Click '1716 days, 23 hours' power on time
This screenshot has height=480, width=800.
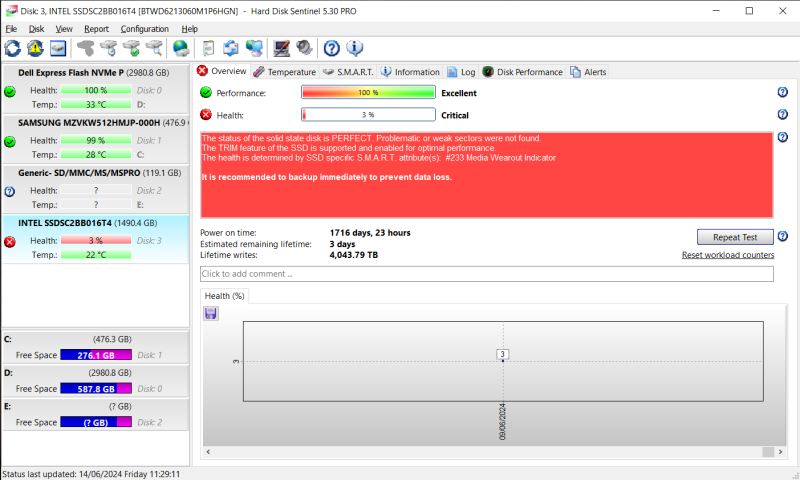pos(370,233)
